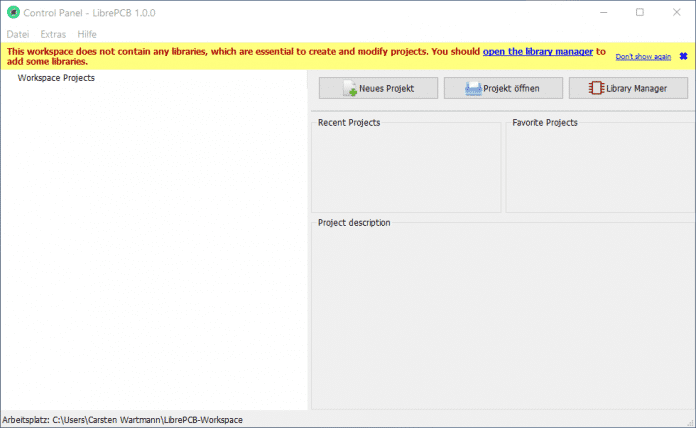The image size is (696, 428).
Task: Select the Workspace Projects tree item
Action: (x=56, y=77)
